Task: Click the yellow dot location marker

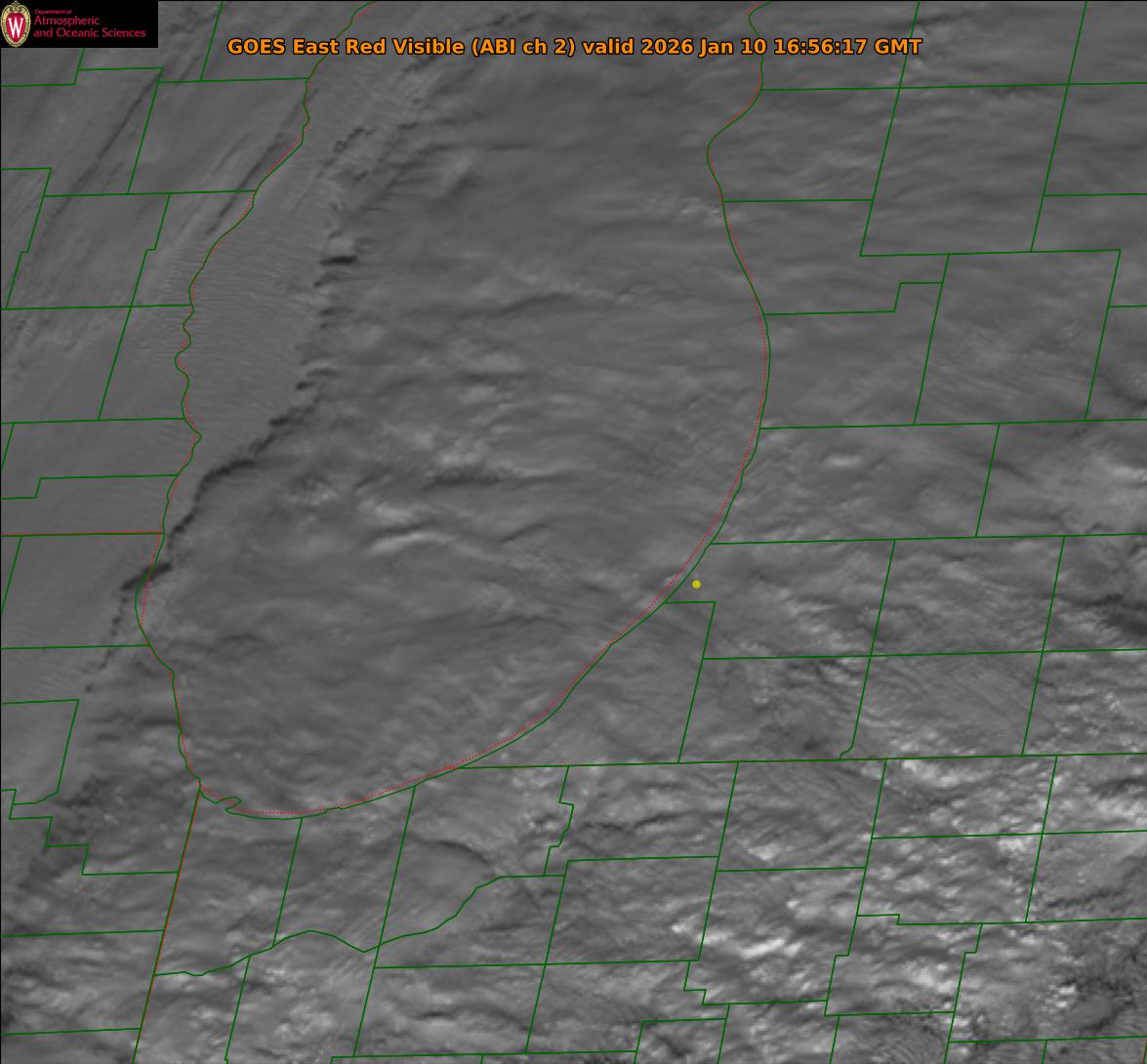Action: tap(696, 584)
